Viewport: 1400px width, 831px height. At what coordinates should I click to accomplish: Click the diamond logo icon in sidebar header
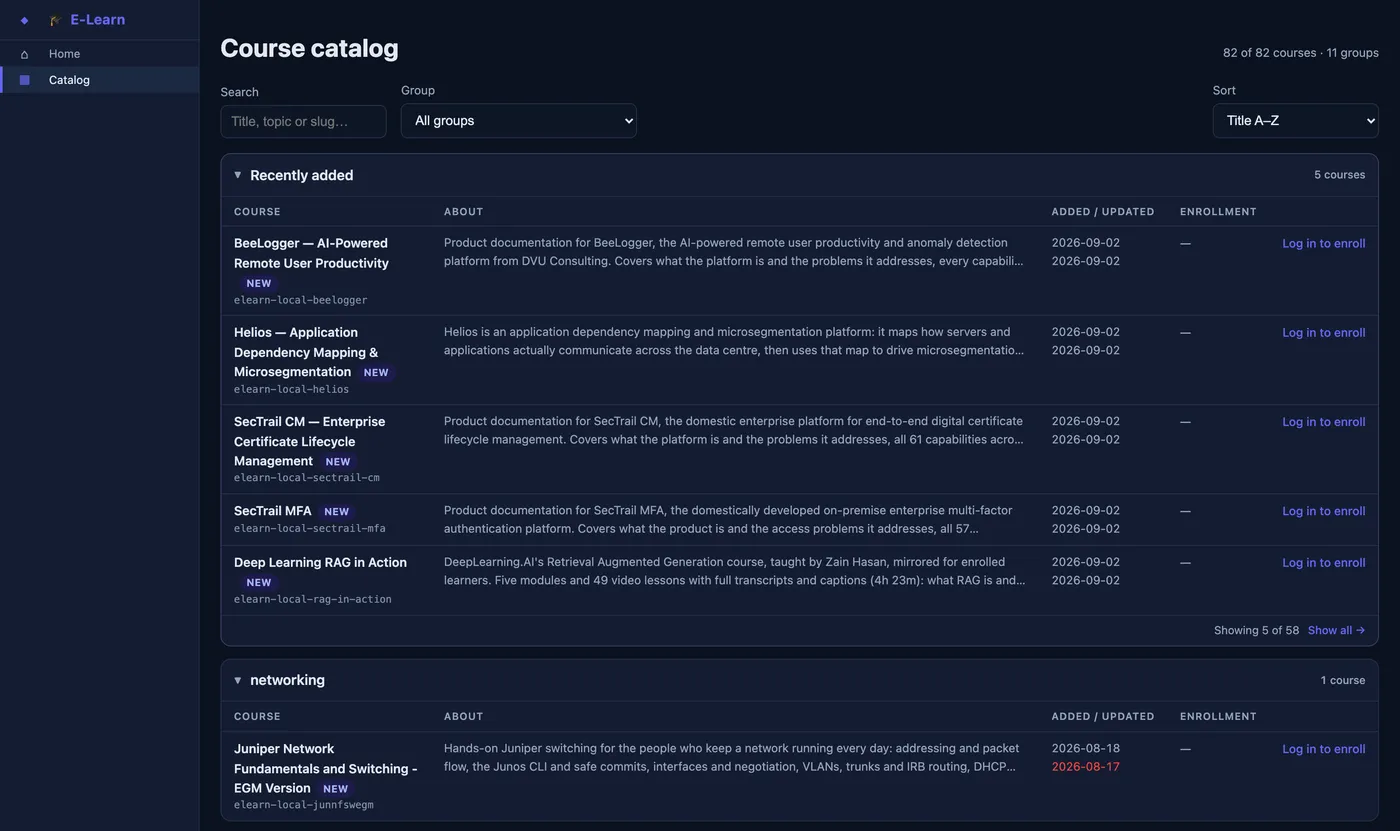click(x=24, y=20)
